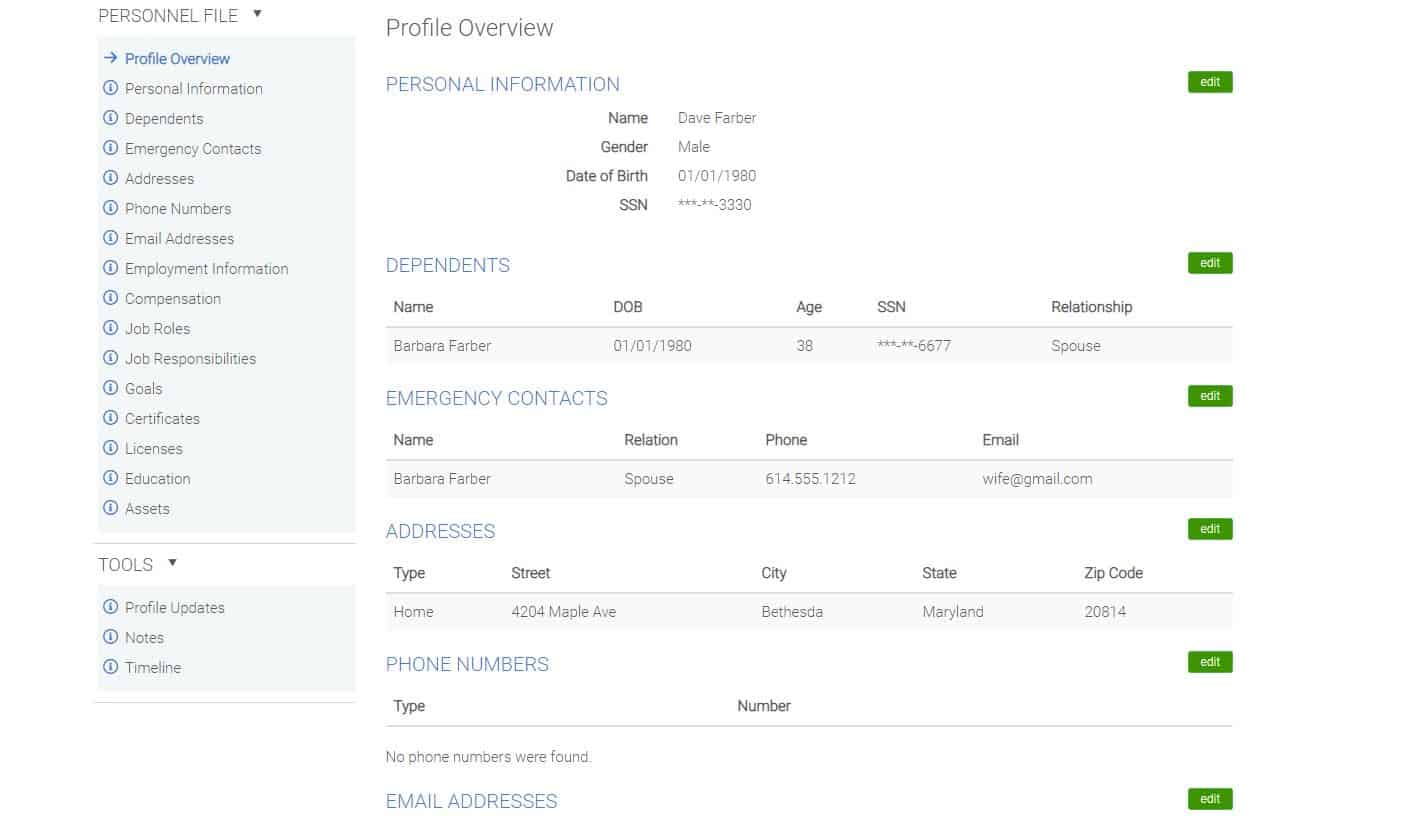
Task: Click the 20814 zip code cell
Action: [x=1105, y=612]
